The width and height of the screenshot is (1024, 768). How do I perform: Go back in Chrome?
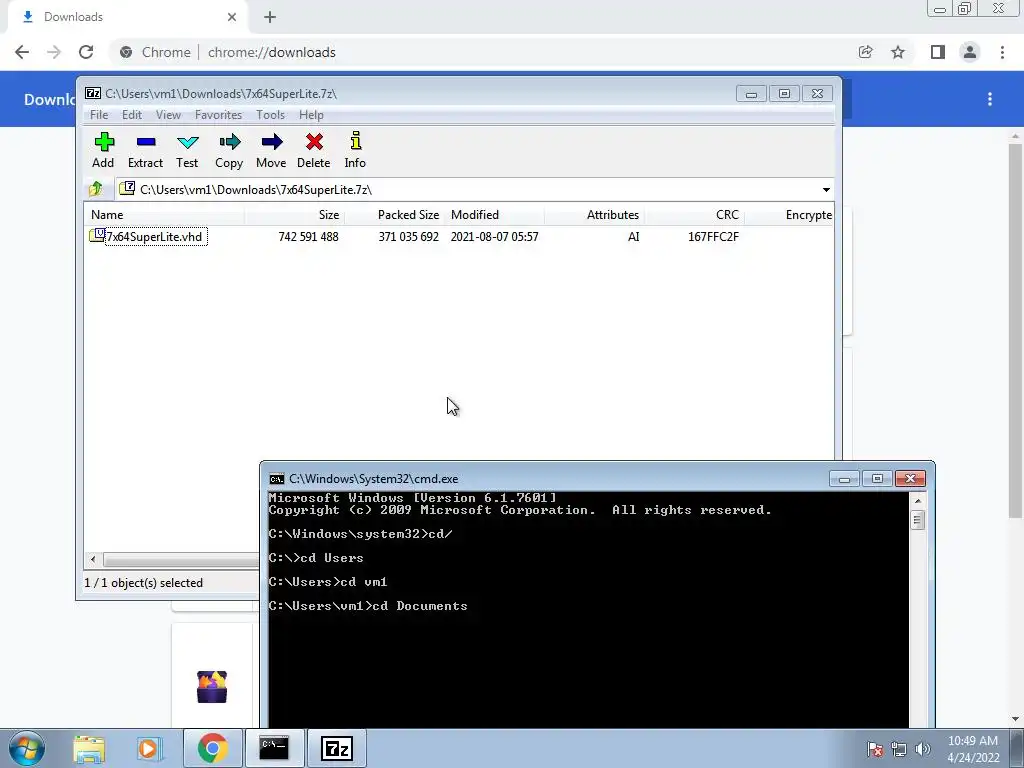tap(22, 52)
